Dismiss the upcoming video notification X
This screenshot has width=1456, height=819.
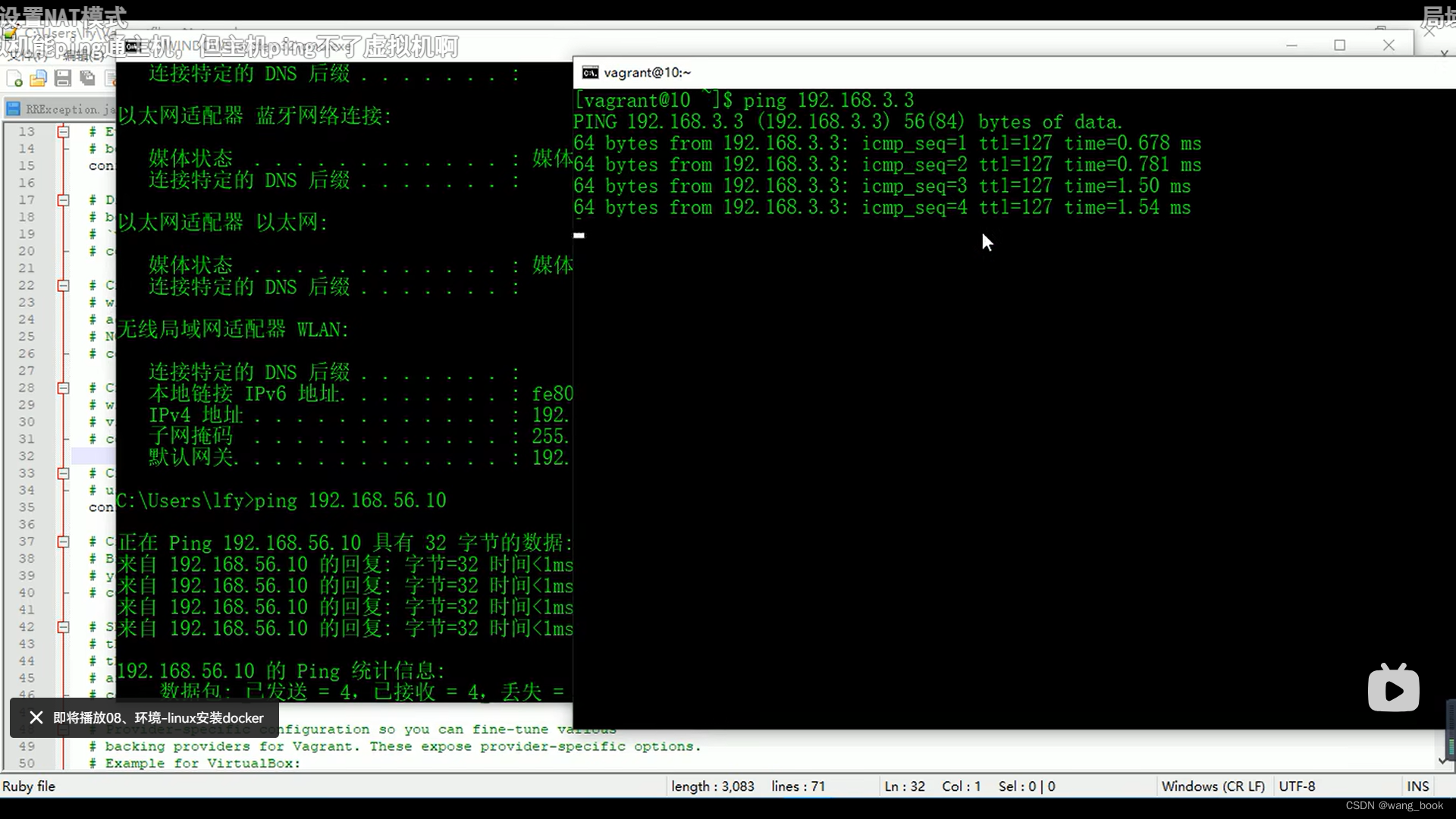click(36, 717)
